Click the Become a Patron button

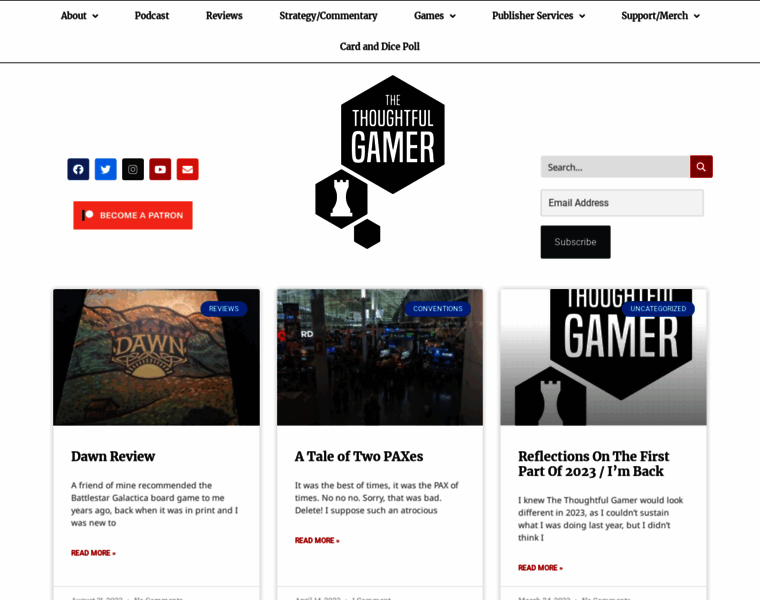(x=133, y=215)
